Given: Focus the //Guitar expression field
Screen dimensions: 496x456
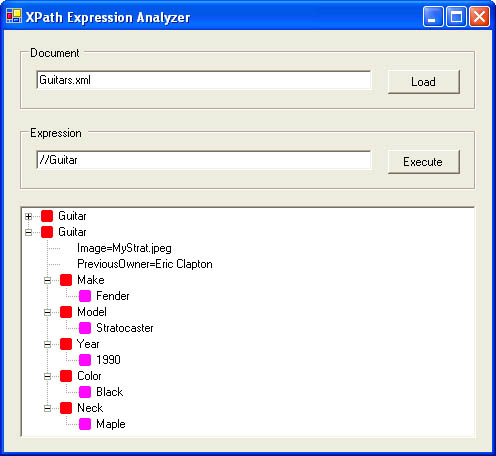Looking at the screenshot, I should point(204,160).
